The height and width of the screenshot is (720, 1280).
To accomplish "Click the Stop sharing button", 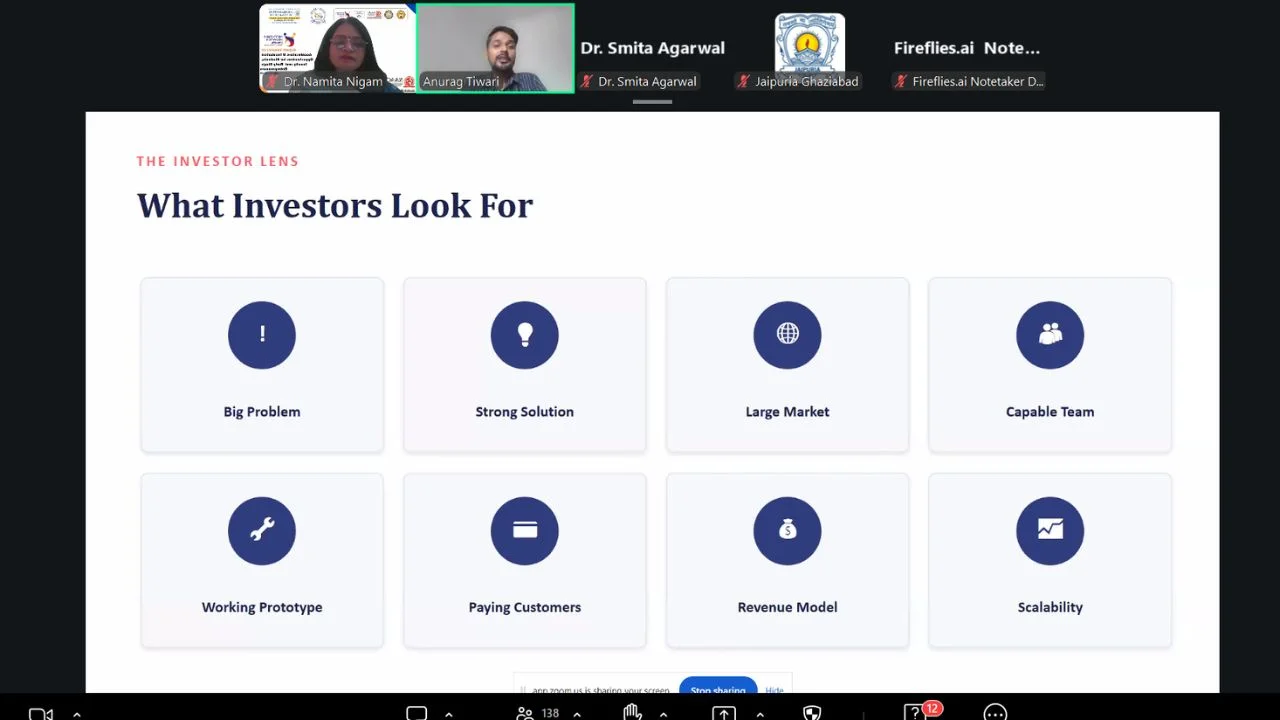I will click(718, 688).
